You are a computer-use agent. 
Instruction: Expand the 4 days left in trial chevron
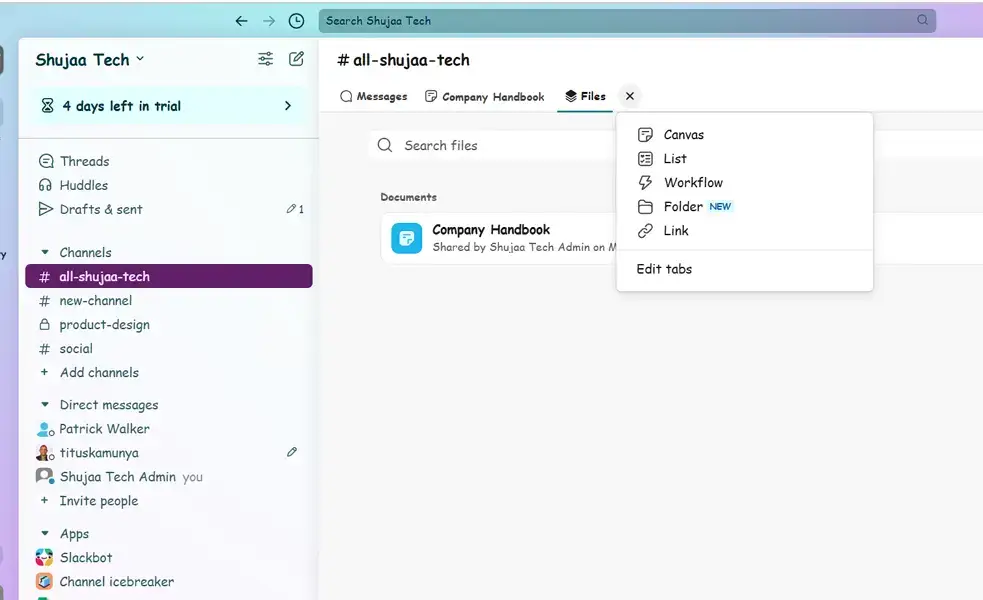tap(288, 106)
